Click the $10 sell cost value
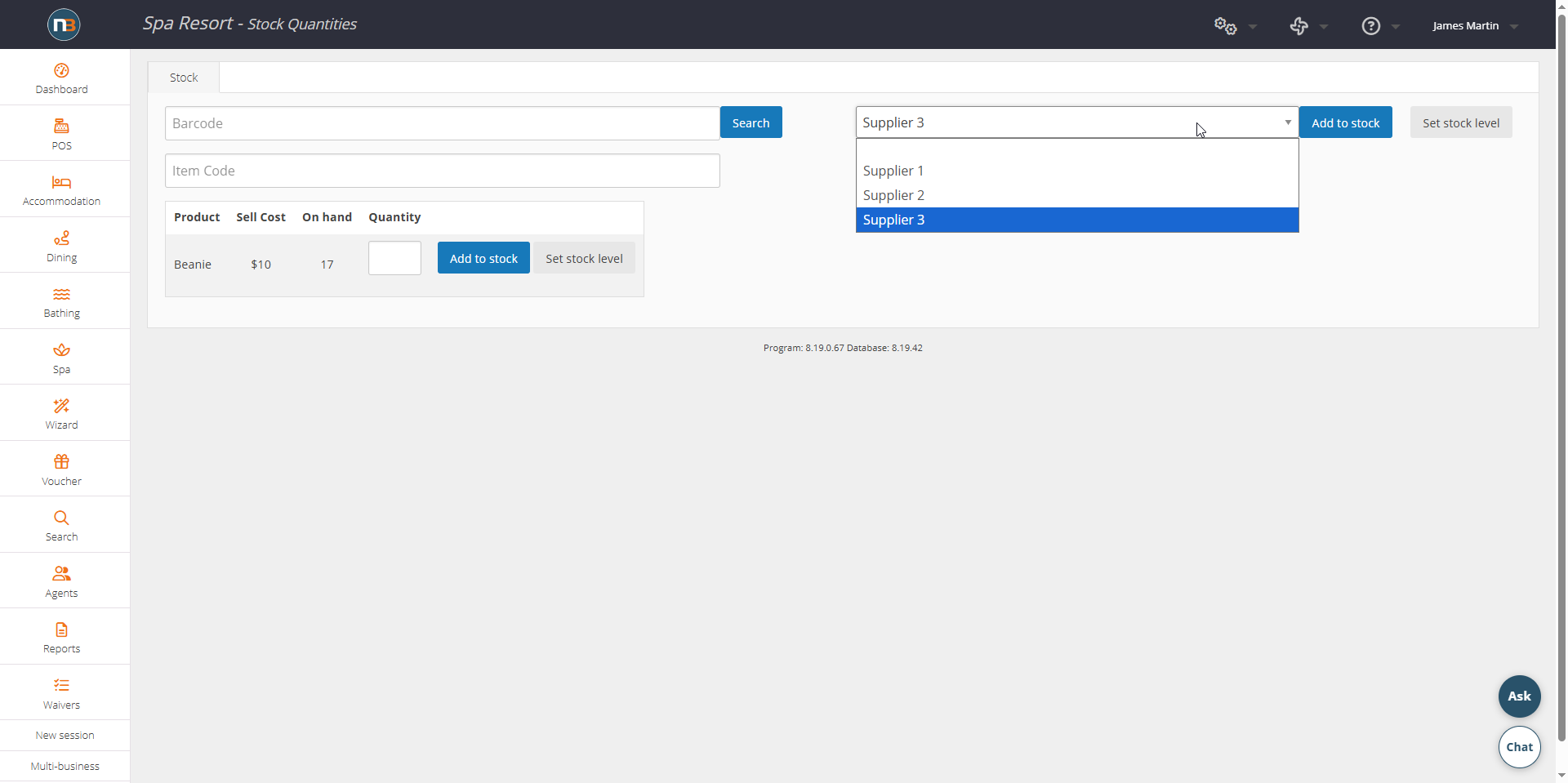This screenshot has width=1568, height=783. (x=261, y=265)
